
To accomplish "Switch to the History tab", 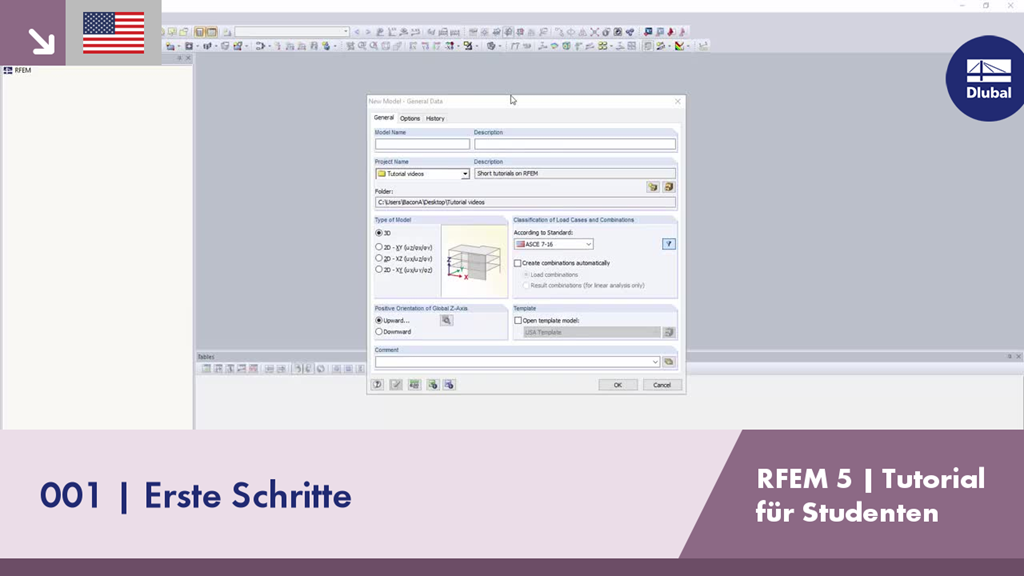I will [435, 118].
